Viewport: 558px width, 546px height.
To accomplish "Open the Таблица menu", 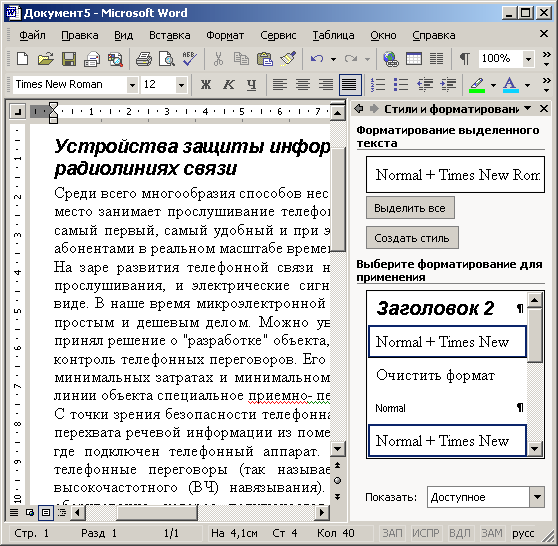I will click(x=333, y=35).
